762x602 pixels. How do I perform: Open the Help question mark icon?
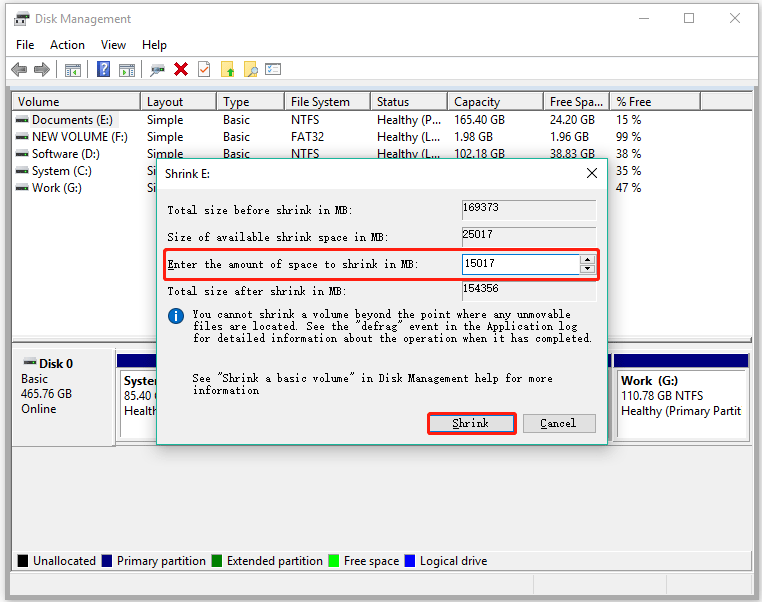104,69
